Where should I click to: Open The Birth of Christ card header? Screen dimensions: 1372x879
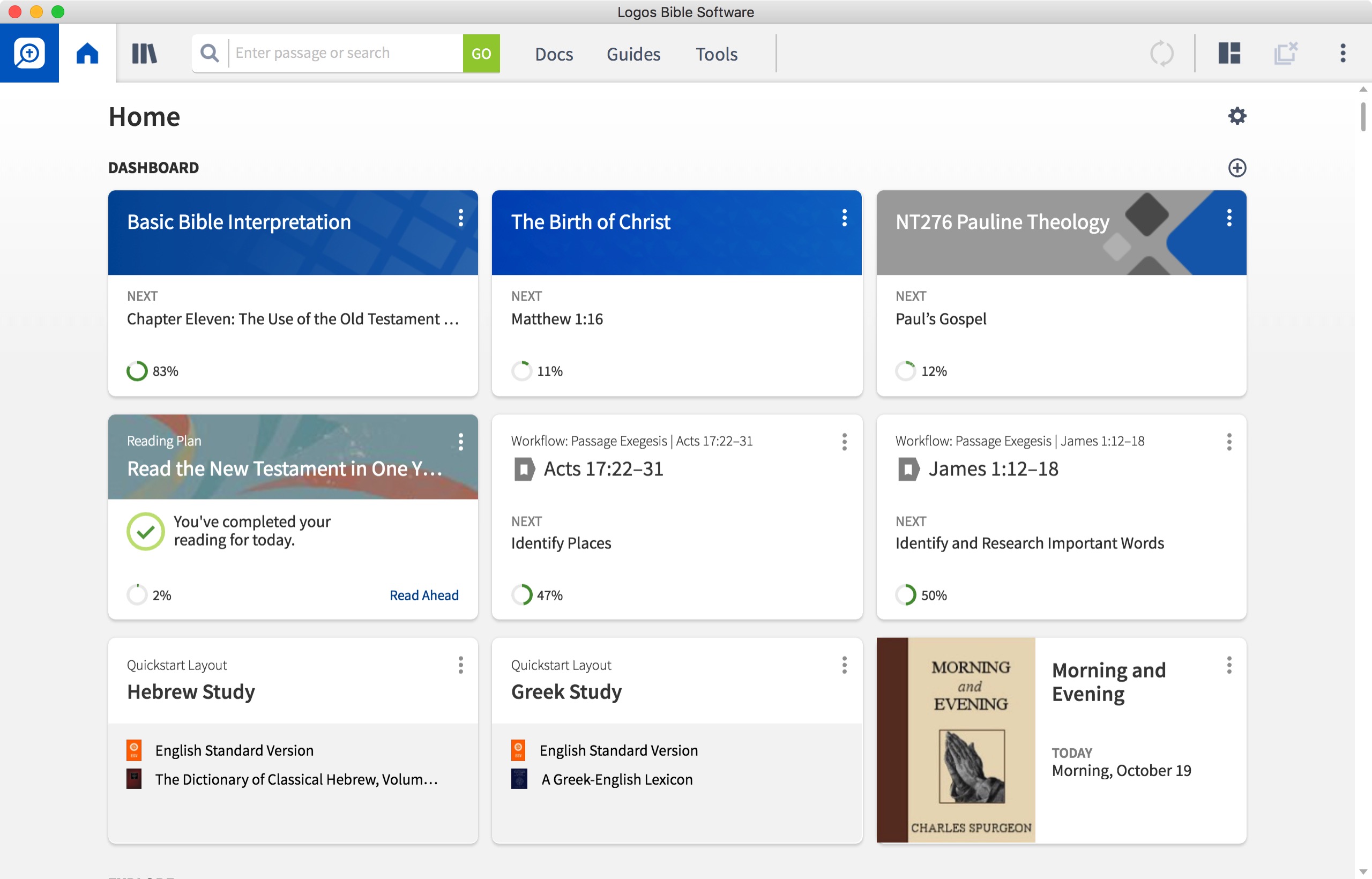tap(676, 232)
